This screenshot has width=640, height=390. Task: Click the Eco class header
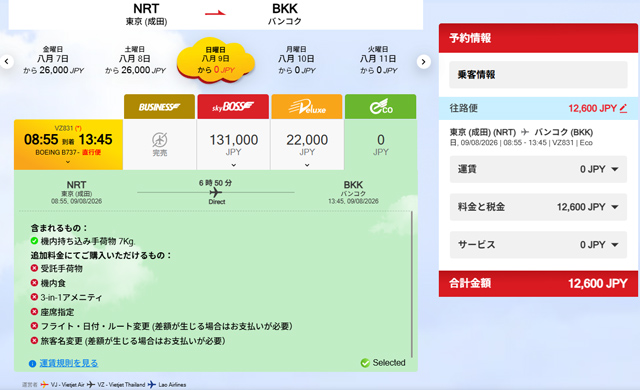[380, 107]
